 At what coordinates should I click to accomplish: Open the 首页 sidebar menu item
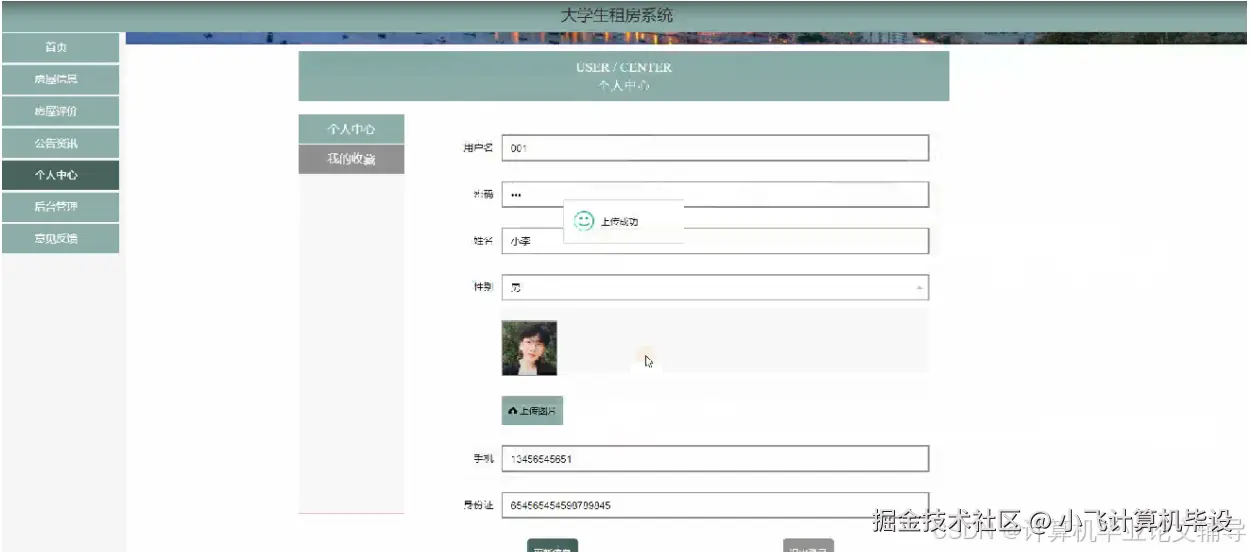pyautogui.click(x=60, y=47)
